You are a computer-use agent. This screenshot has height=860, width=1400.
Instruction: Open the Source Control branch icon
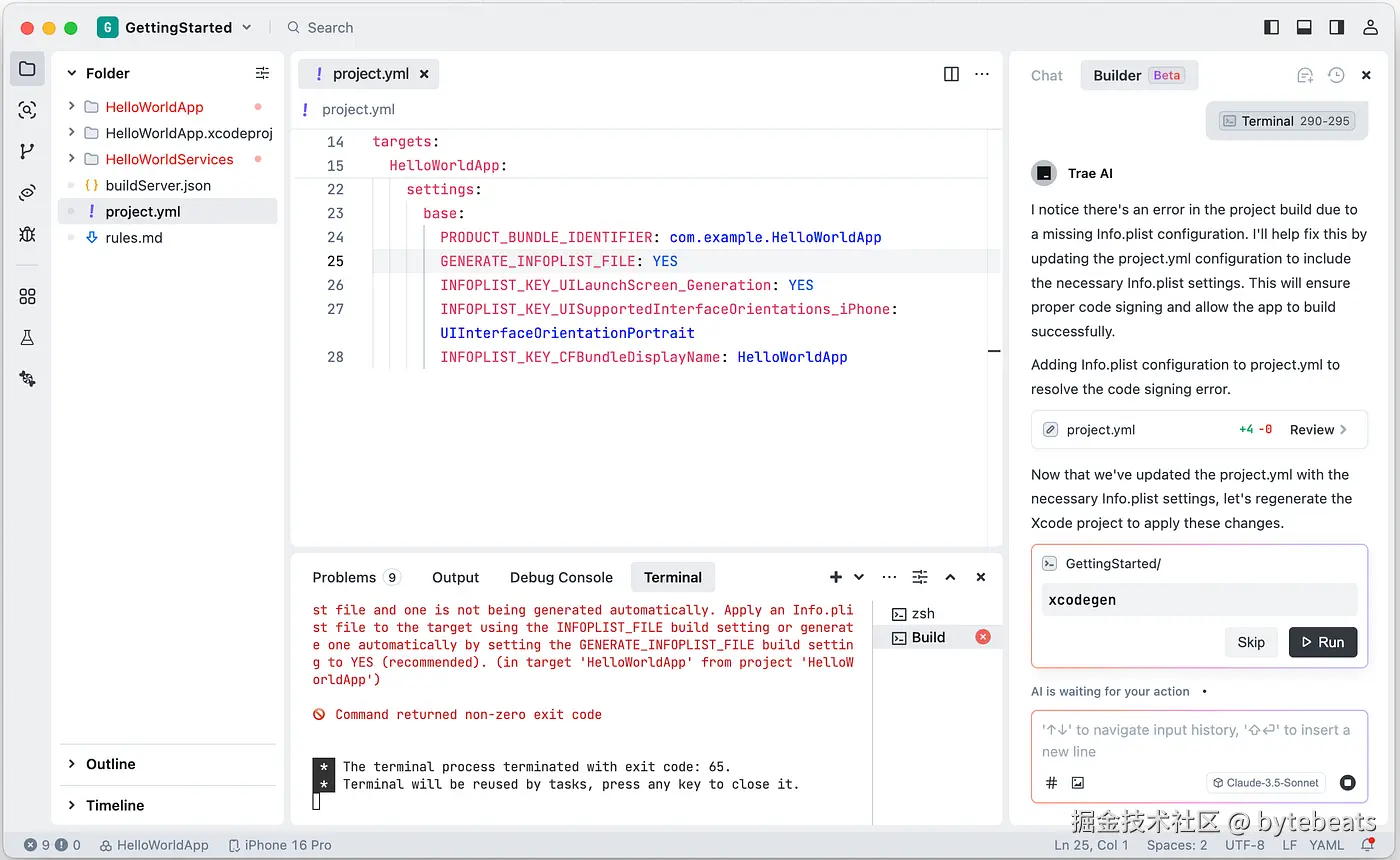(x=27, y=152)
